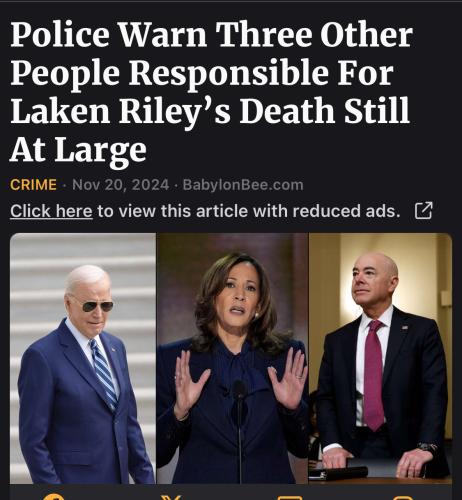This screenshot has width=462, height=500.
Task: Tap 'to view this article with reduced ads' text
Action: 249,211
